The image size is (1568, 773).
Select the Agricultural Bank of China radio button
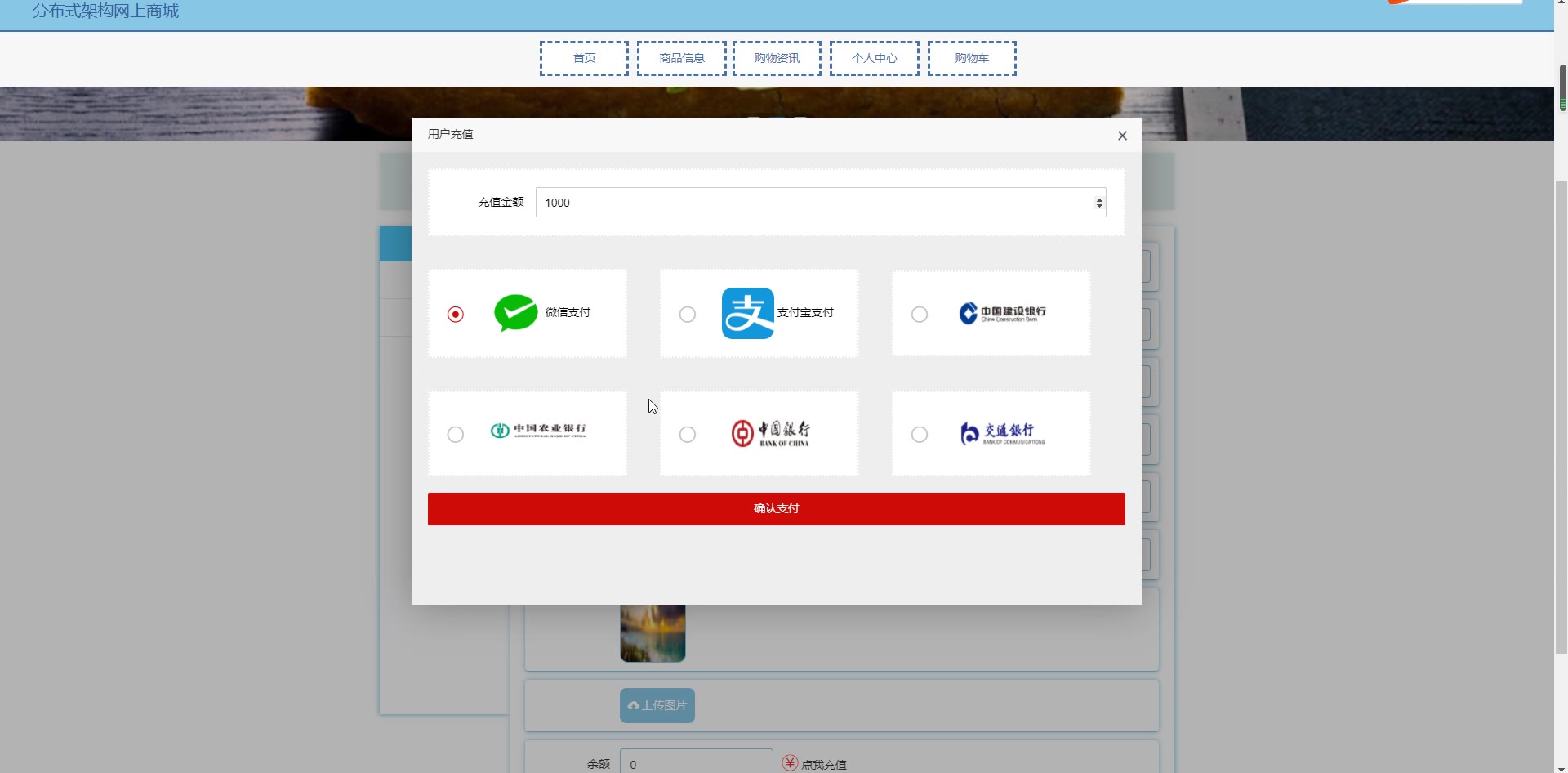456,435
